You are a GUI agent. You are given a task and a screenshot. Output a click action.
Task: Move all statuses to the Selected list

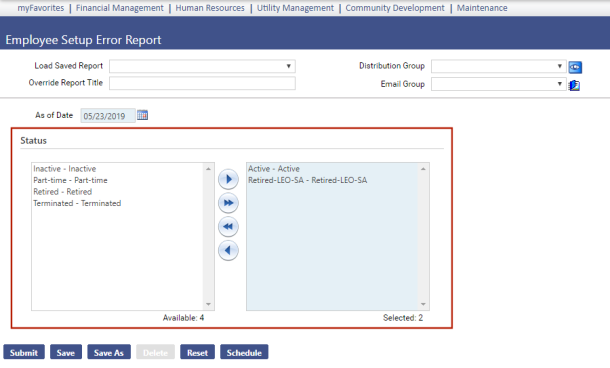click(x=228, y=203)
